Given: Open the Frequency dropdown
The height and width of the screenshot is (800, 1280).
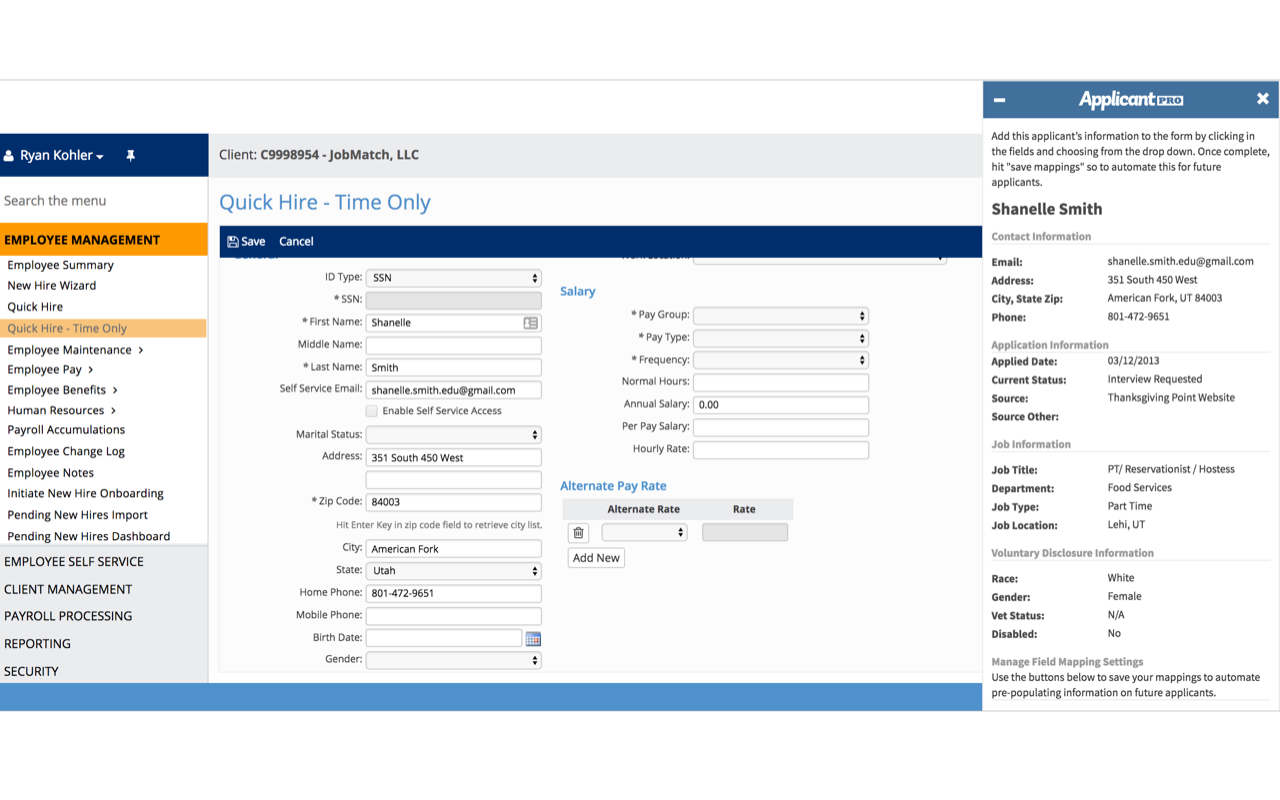Looking at the screenshot, I should [x=780, y=360].
